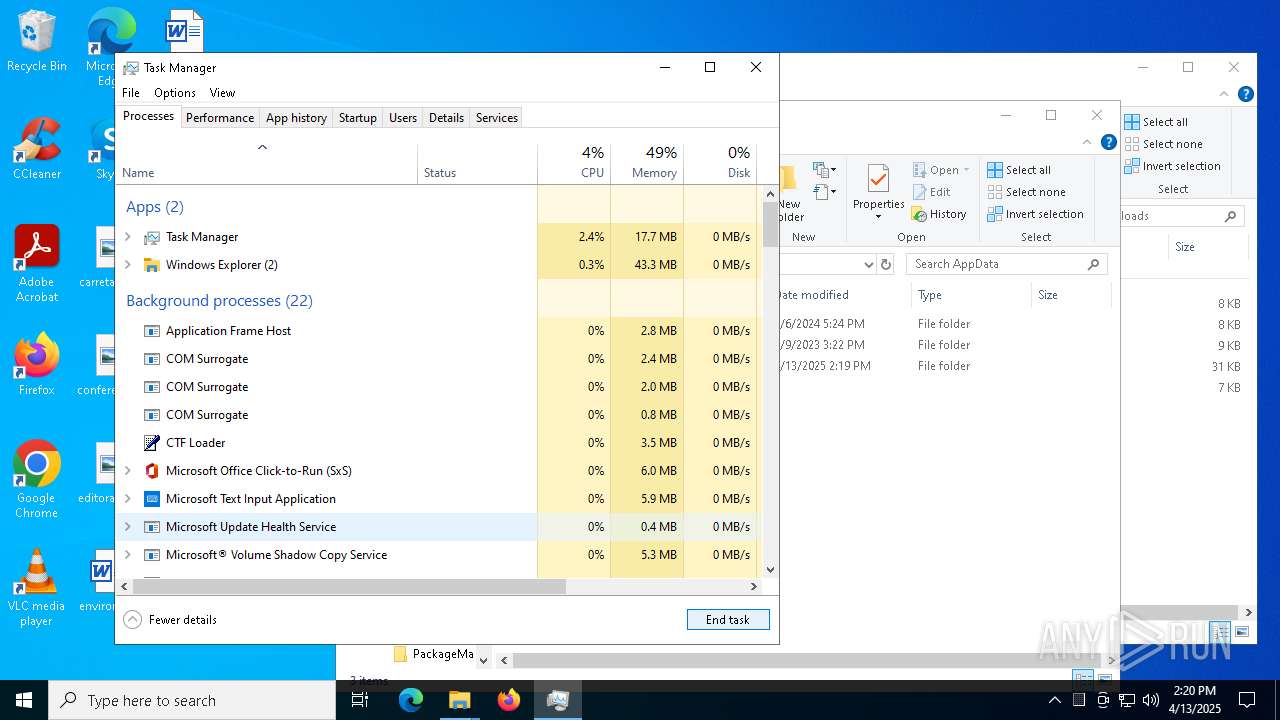This screenshot has height=720, width=1280.
Task: Collapse to Fewer details view
Action: point(170,620)
